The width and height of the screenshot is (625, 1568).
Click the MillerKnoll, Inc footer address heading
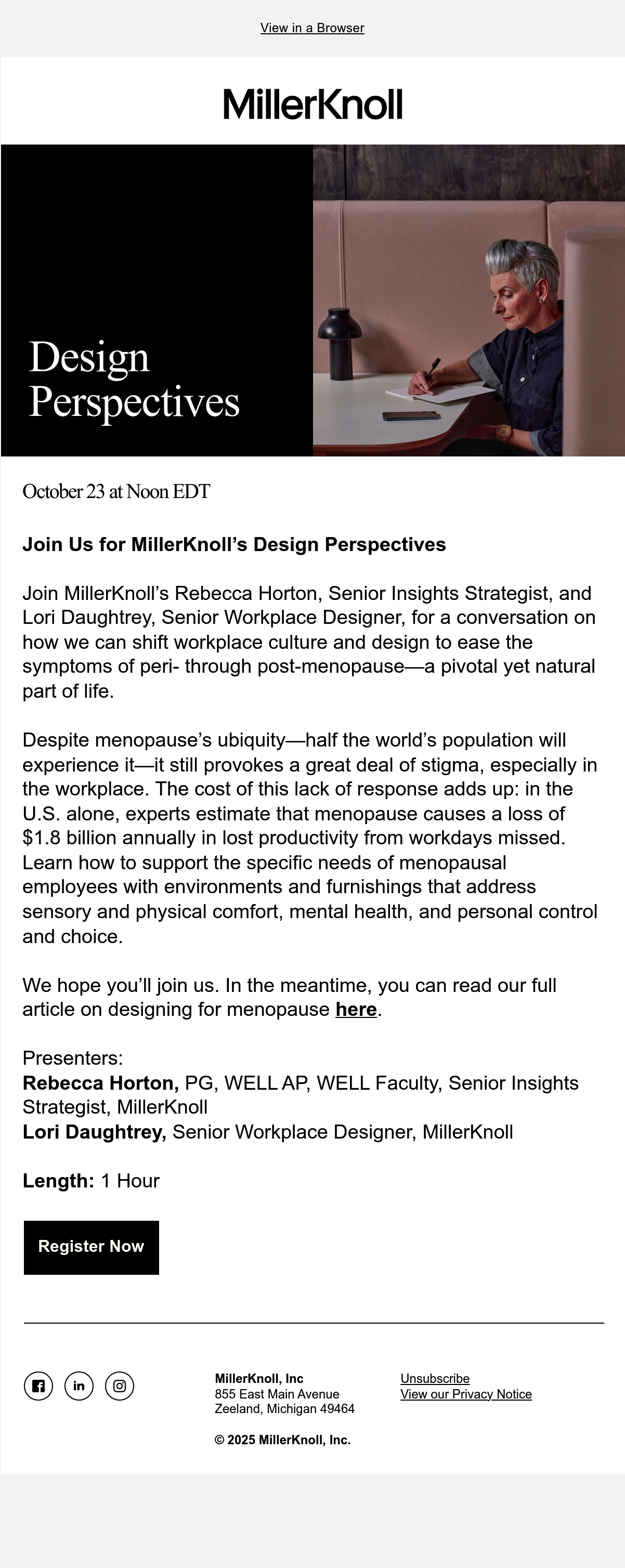(x=259, y=1378)
